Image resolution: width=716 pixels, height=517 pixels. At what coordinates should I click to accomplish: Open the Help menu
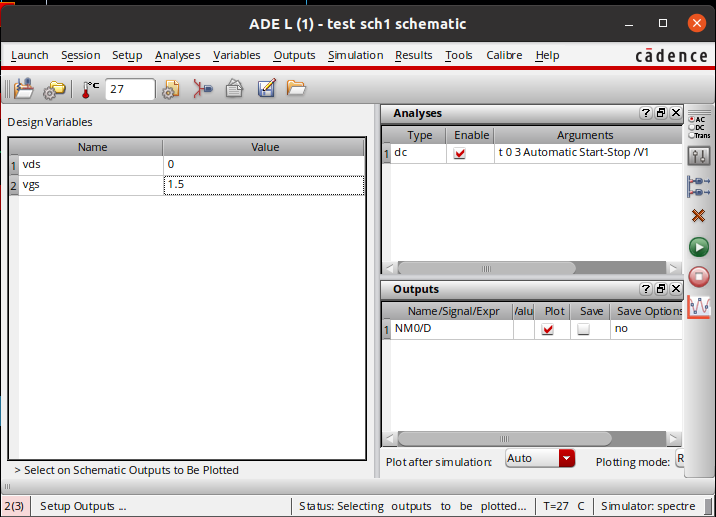pos(548,55)
